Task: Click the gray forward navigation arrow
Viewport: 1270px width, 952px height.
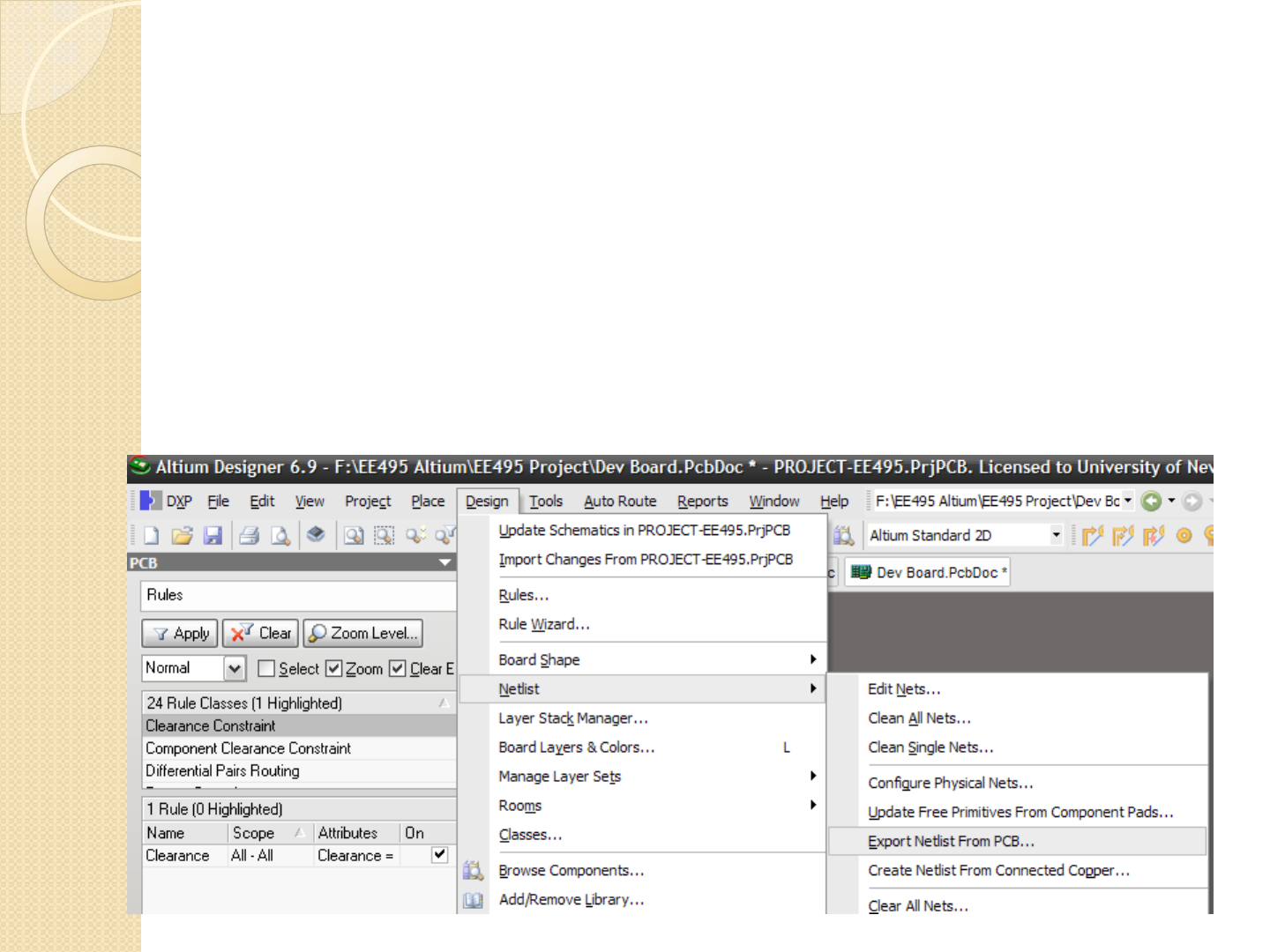Action: (1192, 501)
